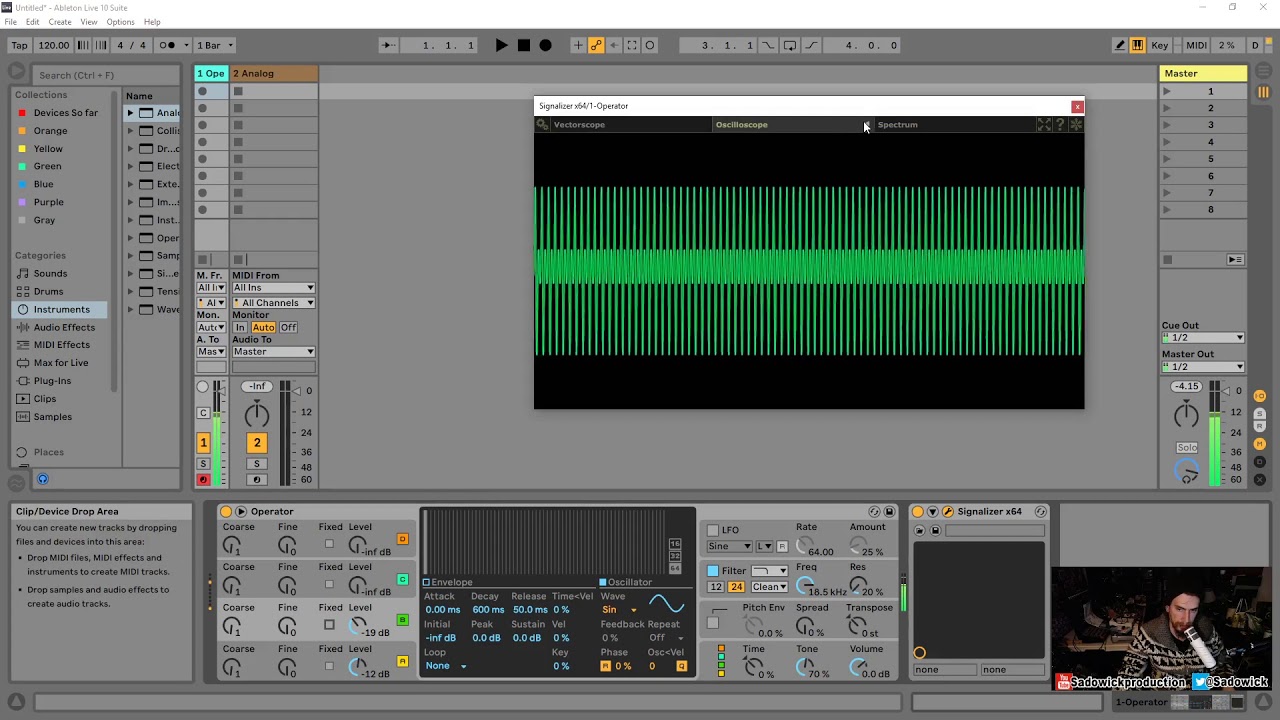1280x720 pixels.
Task: Enable the Operator LFO checkbox
Action: click(713, 530)
